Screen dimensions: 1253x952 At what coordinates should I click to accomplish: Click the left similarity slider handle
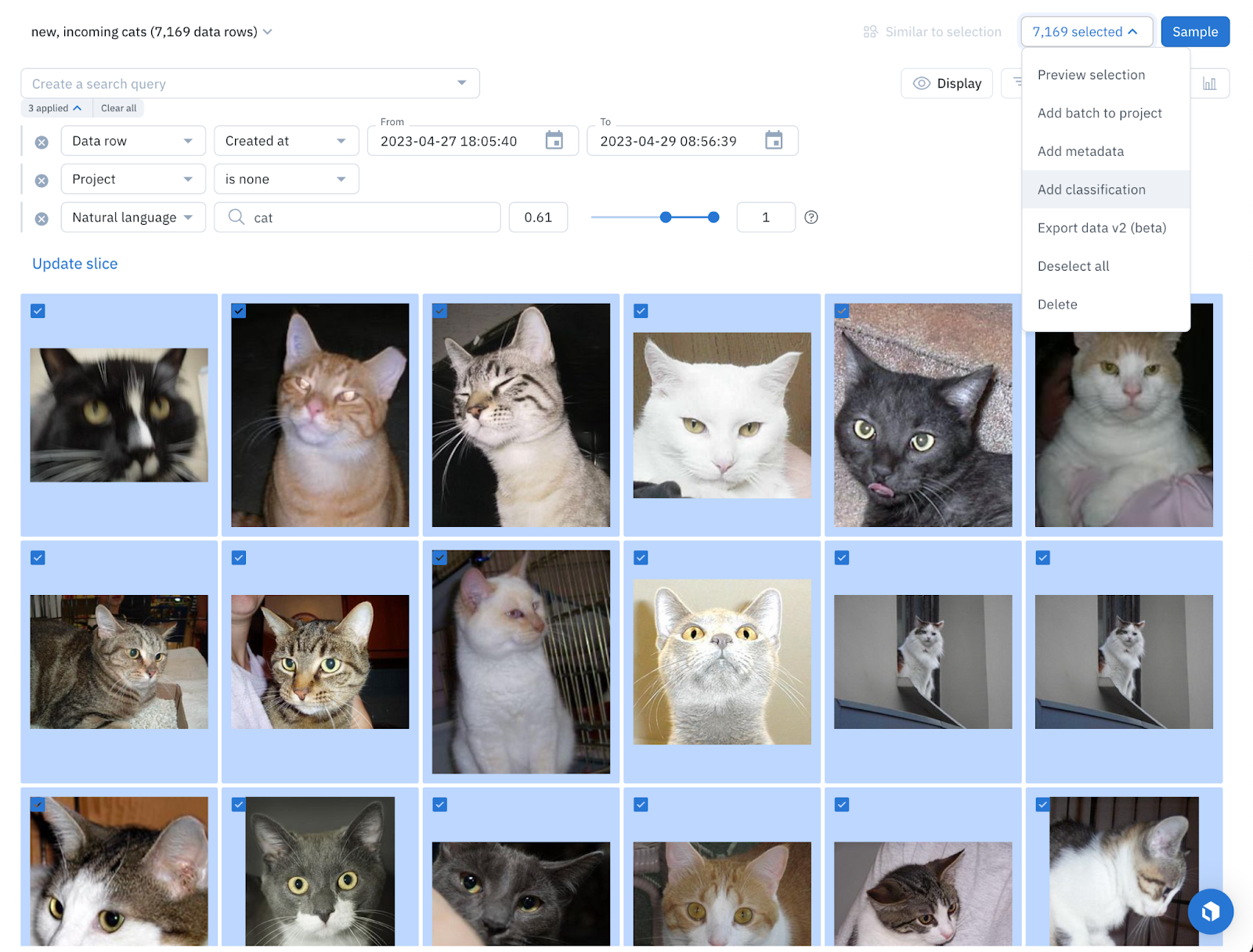point(666,218)
